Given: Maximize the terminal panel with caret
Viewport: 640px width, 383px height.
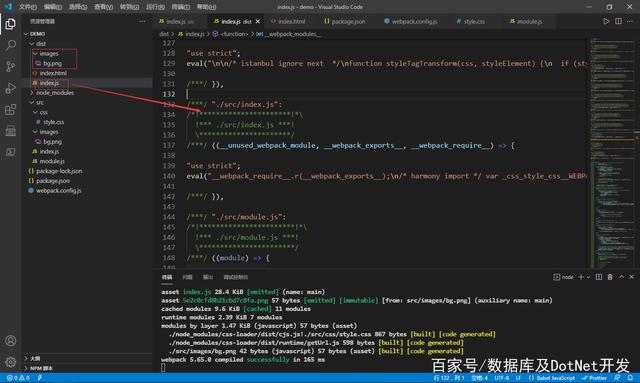Looking at the screenshot, I should (621, 277).
